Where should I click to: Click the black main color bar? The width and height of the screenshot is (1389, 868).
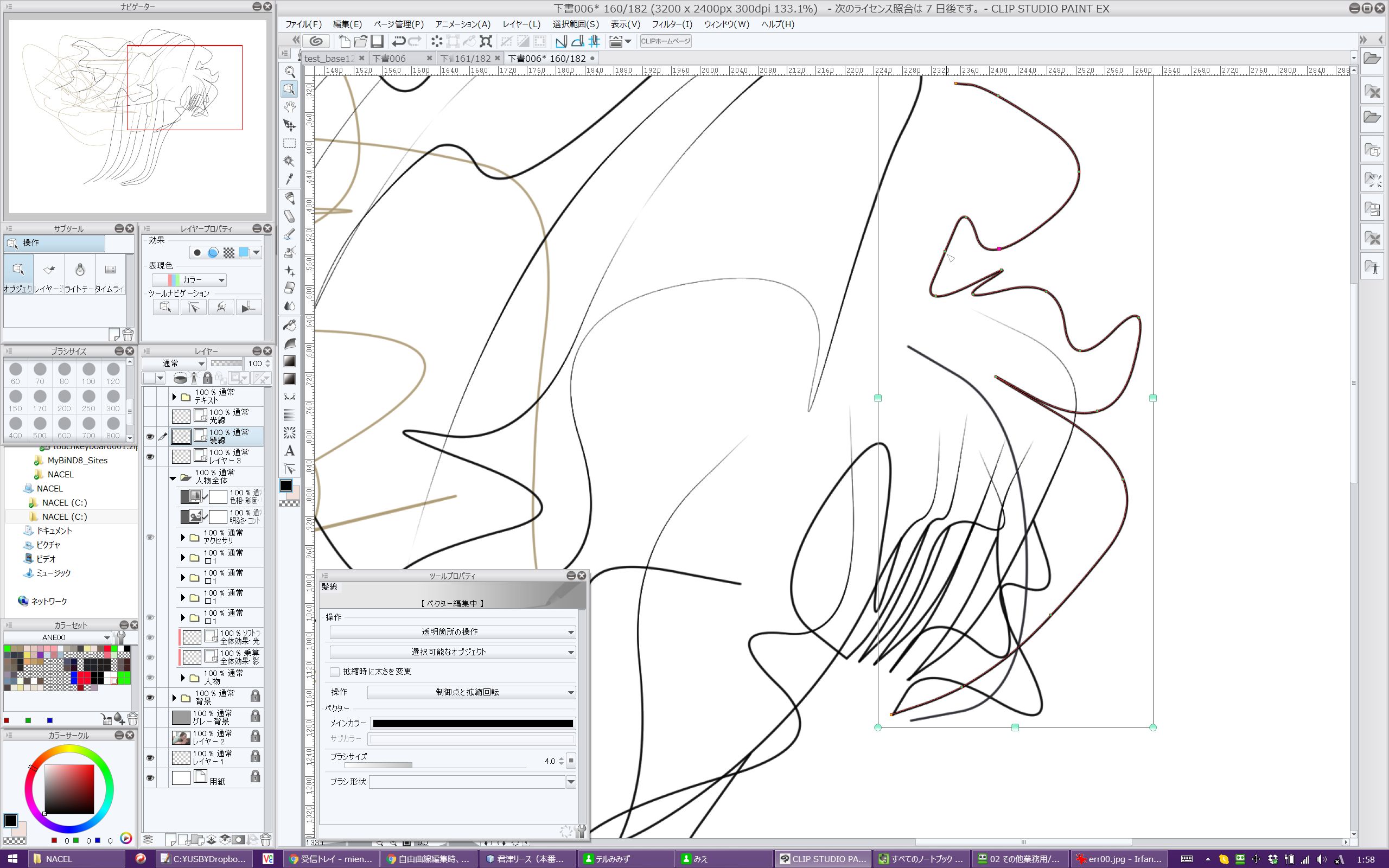tap(473, 723)
